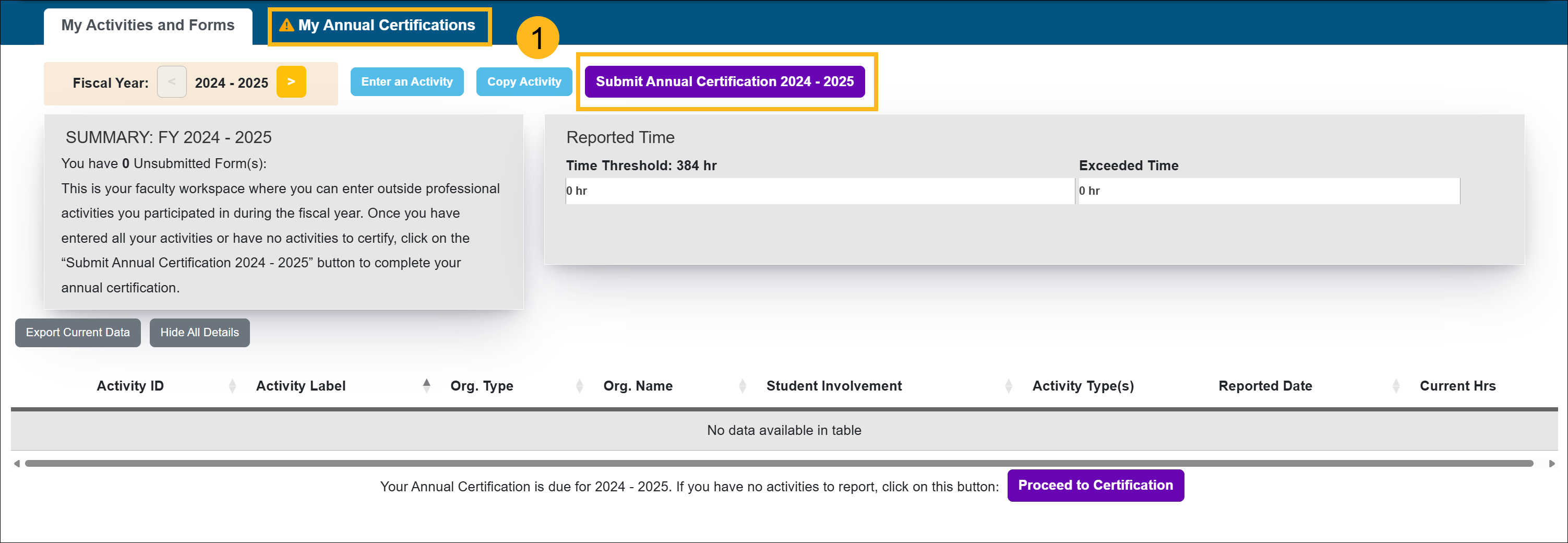Advance to next fiscal year arrow
The height and width of the screenshot is (543, 1568).
[x=291, y=81]
